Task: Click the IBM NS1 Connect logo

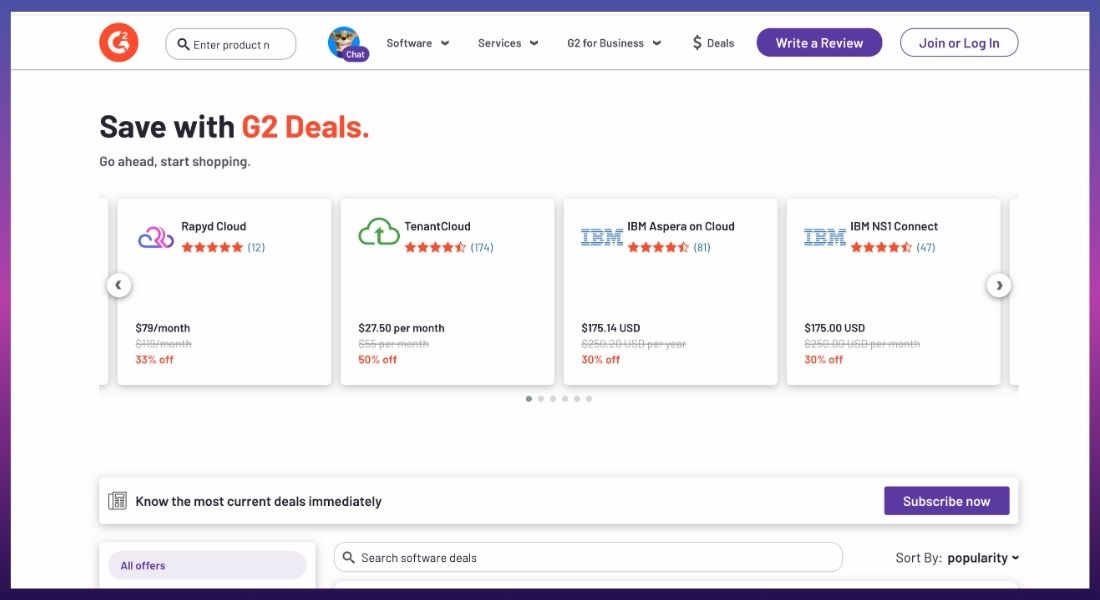Action: click(x=825, y=237)
